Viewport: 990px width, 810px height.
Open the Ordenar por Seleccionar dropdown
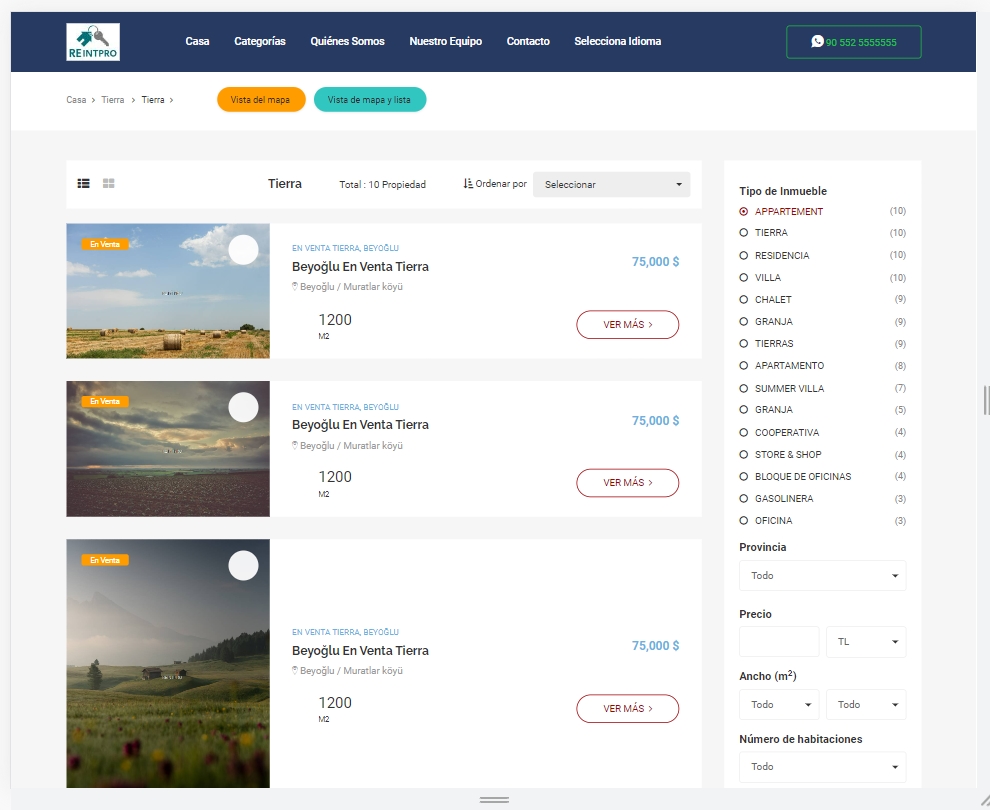[x=611, y=184]
